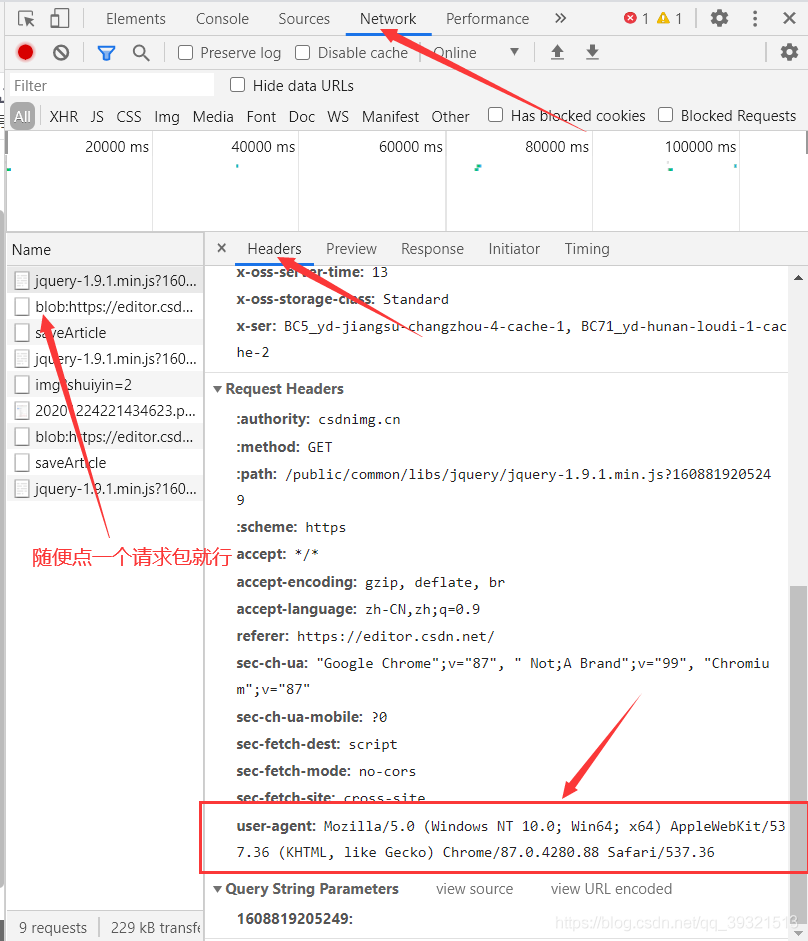Select the Network tab
The height and width of the screenshot is (941, 808).
pos(388,19)
